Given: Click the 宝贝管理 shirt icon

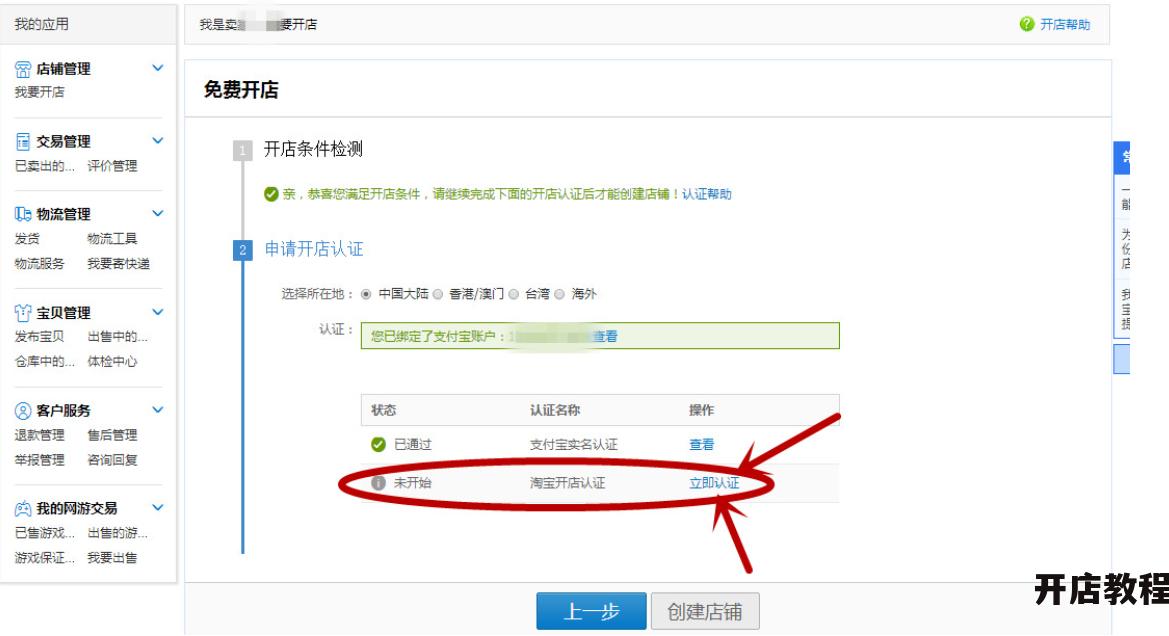Looking at the screenshot, I should (x=23, y=313).
